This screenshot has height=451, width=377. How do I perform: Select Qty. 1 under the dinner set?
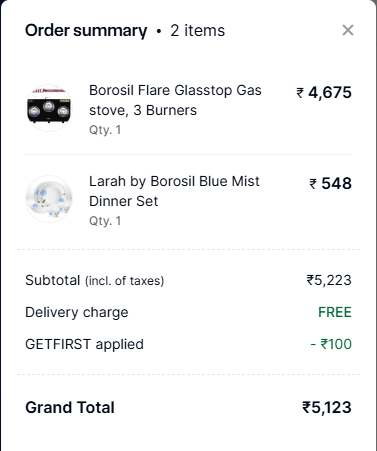[105, 221]
